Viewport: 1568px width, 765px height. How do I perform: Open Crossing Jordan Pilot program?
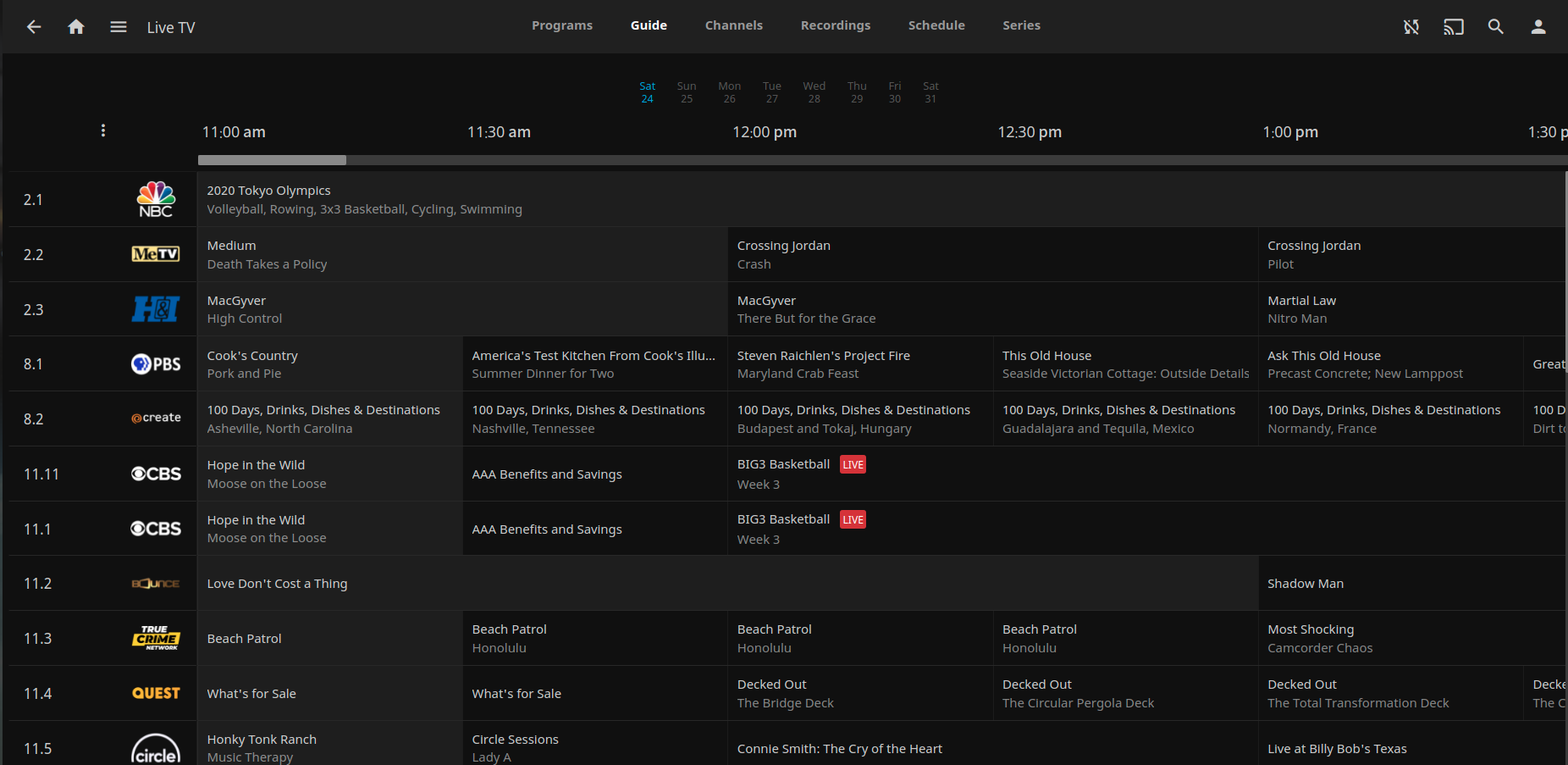[1411, 254]
